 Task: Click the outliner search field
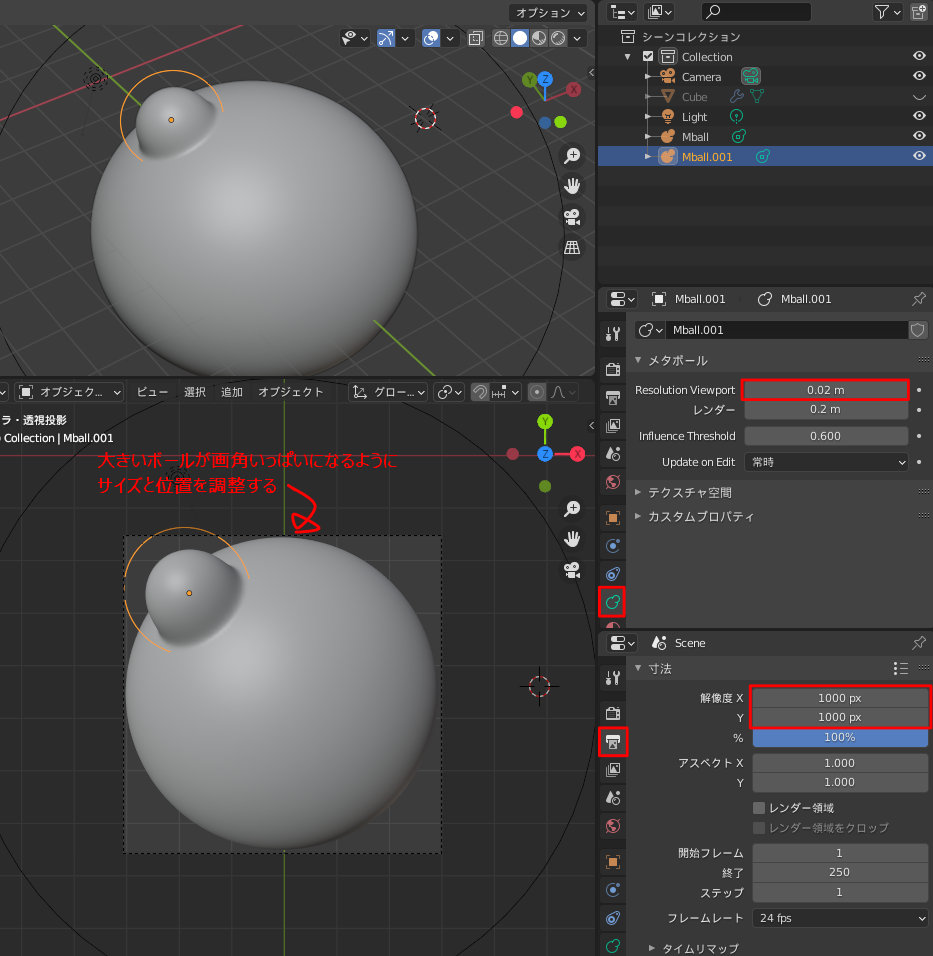click(757, 12)
